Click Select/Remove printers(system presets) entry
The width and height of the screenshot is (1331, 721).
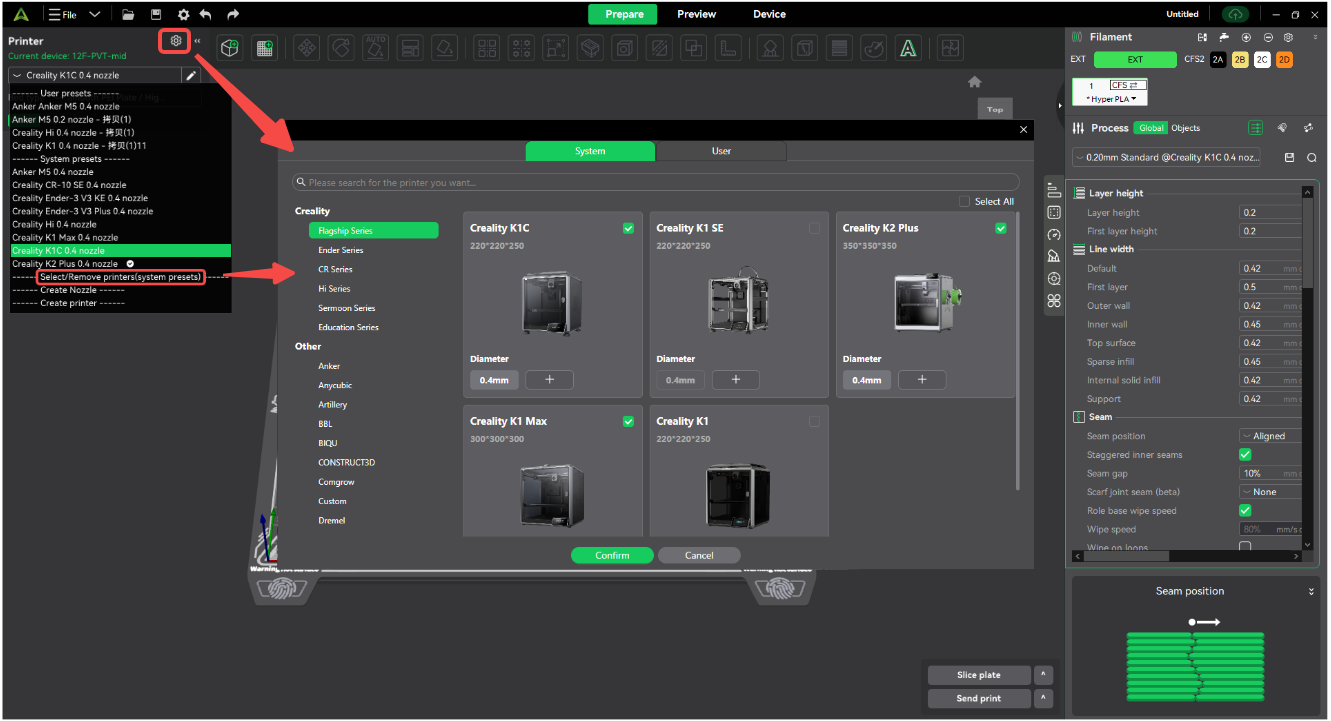120,277
